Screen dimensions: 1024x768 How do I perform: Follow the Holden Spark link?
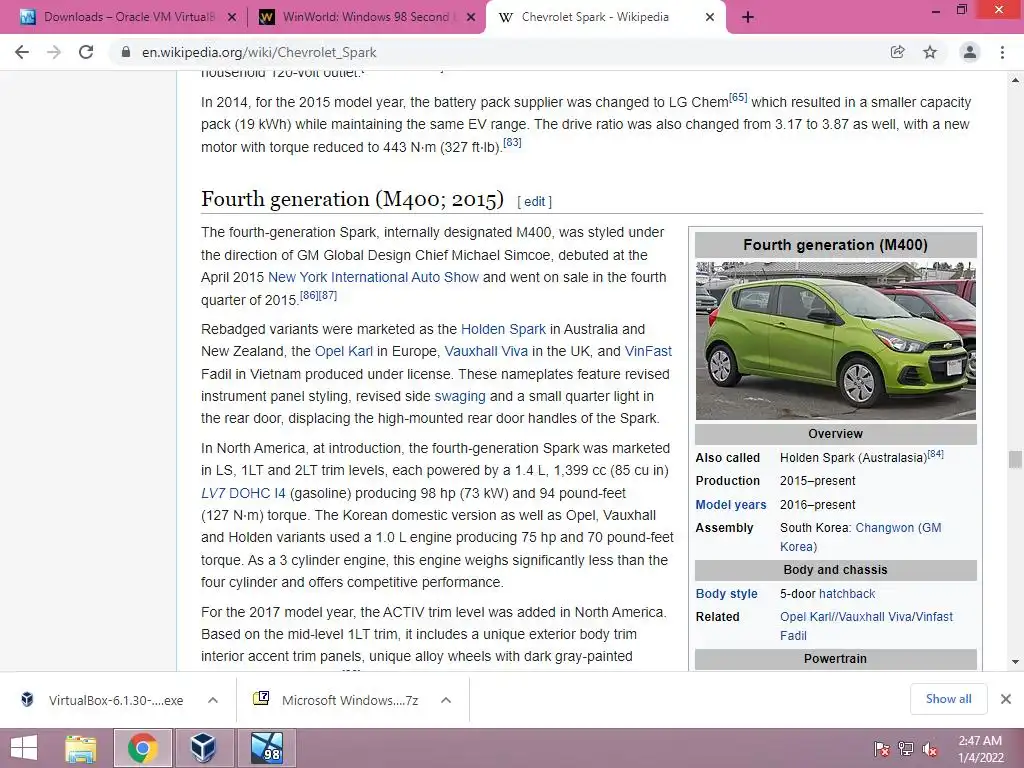point(504,329)
